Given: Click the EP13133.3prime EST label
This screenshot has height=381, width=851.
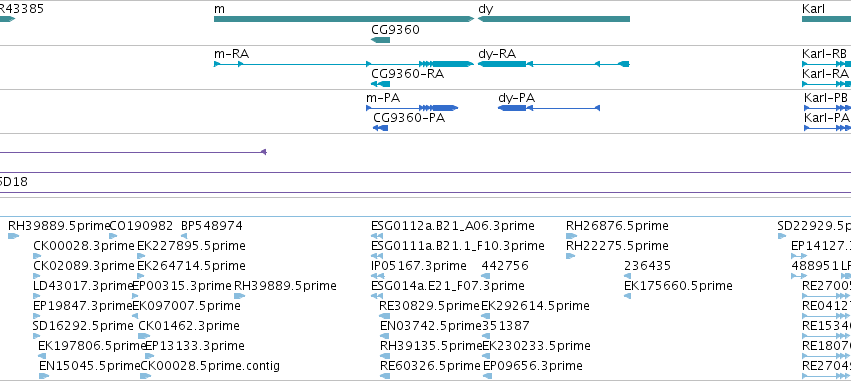Looking at the screenshot, I should tap(195, 346).
